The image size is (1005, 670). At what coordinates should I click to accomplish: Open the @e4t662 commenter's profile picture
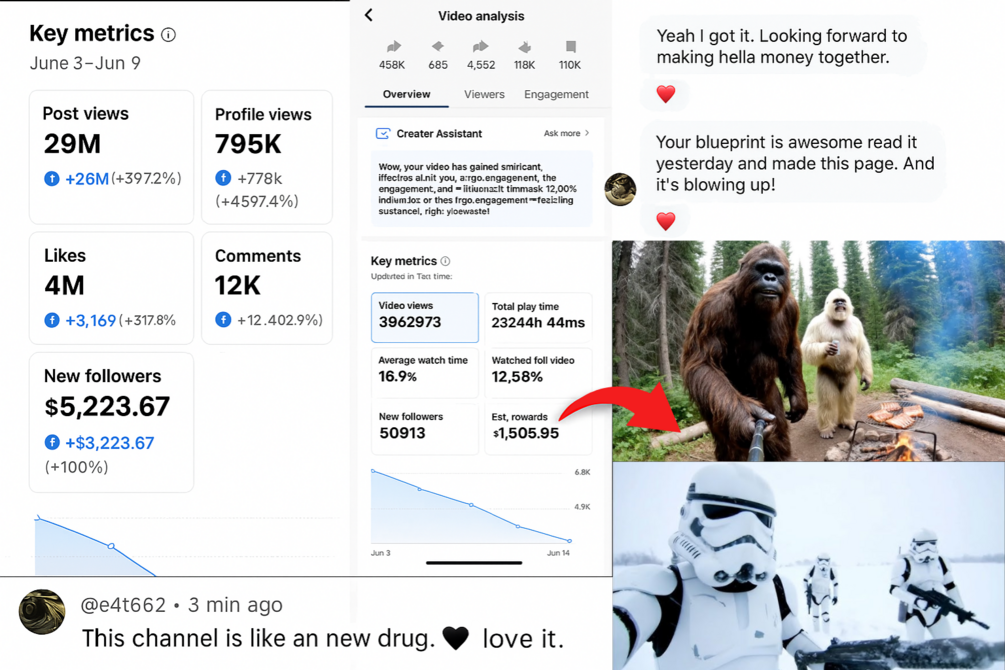[42, 612]
